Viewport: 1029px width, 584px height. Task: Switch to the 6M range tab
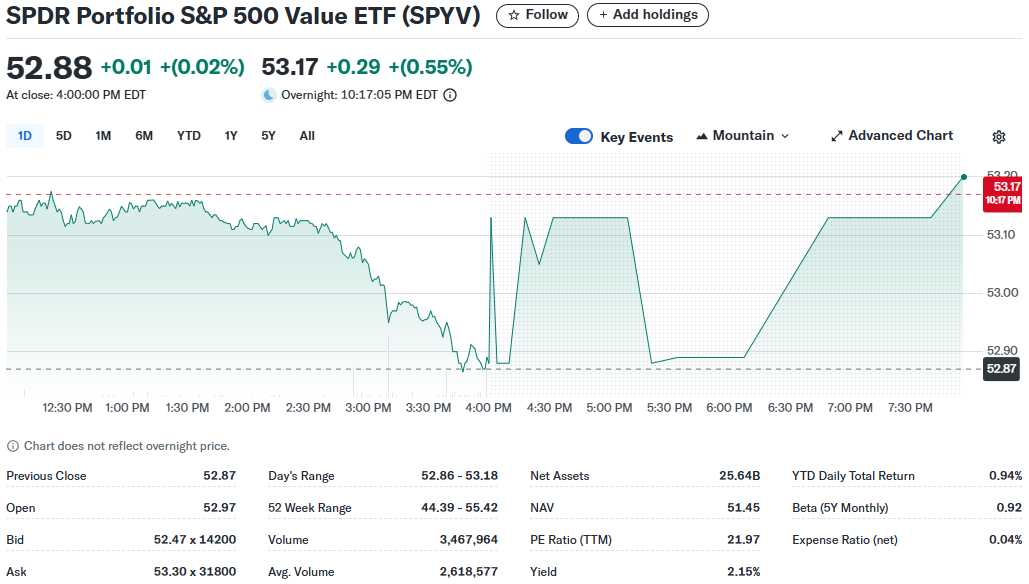click(x=144, y=136)
